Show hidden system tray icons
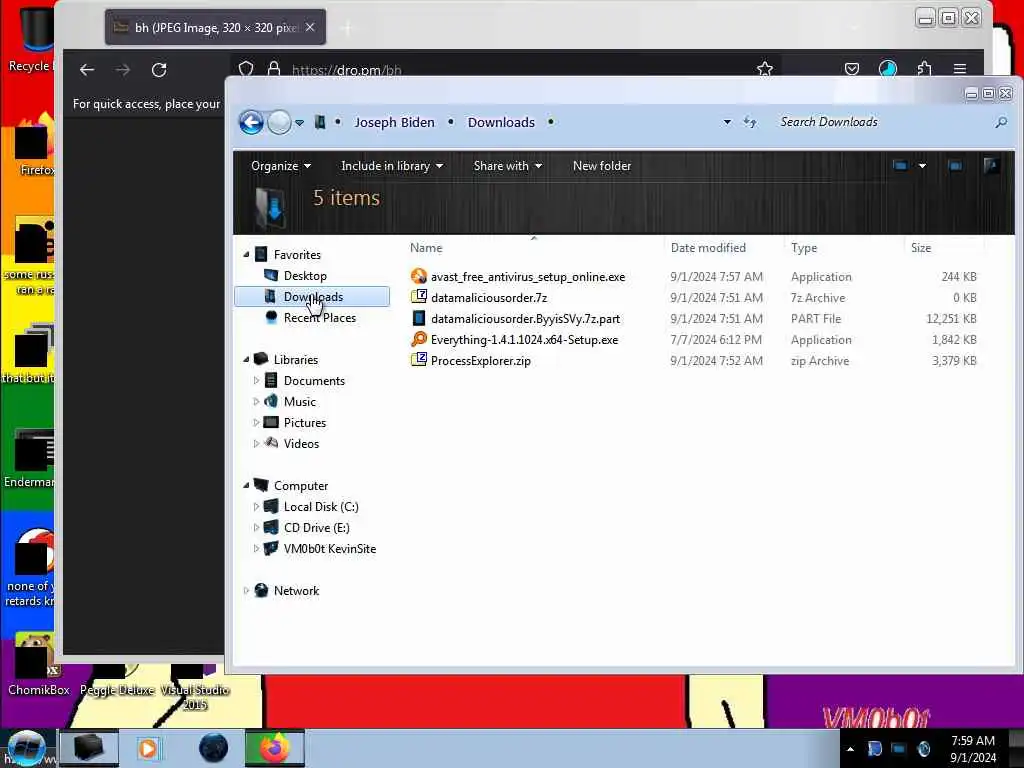This screenshot has width=1024, height=768. click(850, 749)
